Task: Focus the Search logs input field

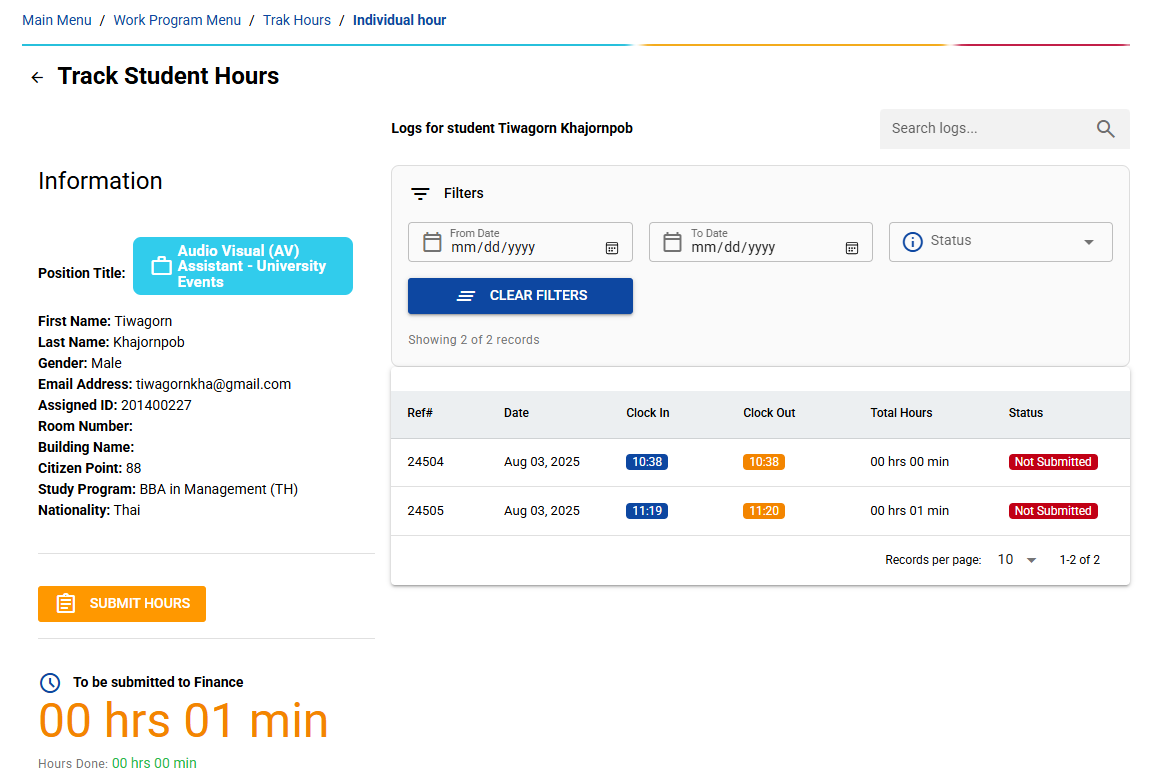Action: pos(985,129)
